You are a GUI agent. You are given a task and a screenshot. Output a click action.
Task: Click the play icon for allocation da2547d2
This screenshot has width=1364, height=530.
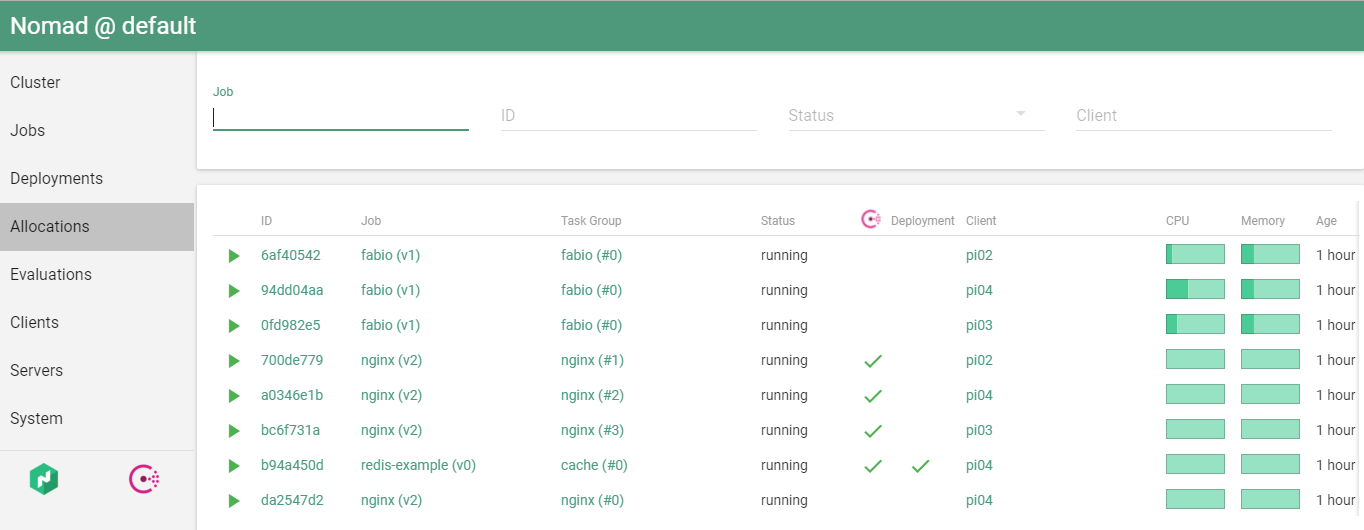[x=234, y=501]
